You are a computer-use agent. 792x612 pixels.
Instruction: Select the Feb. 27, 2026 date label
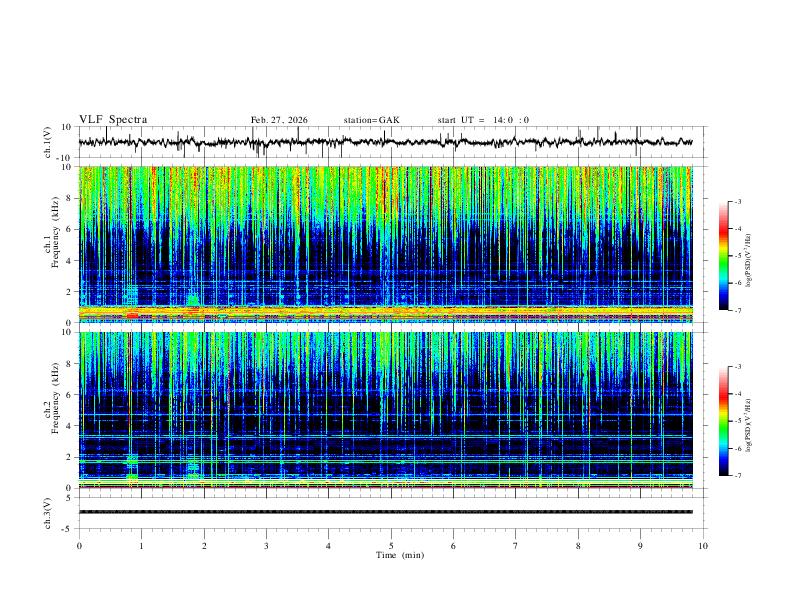click(x=279, y=120)
